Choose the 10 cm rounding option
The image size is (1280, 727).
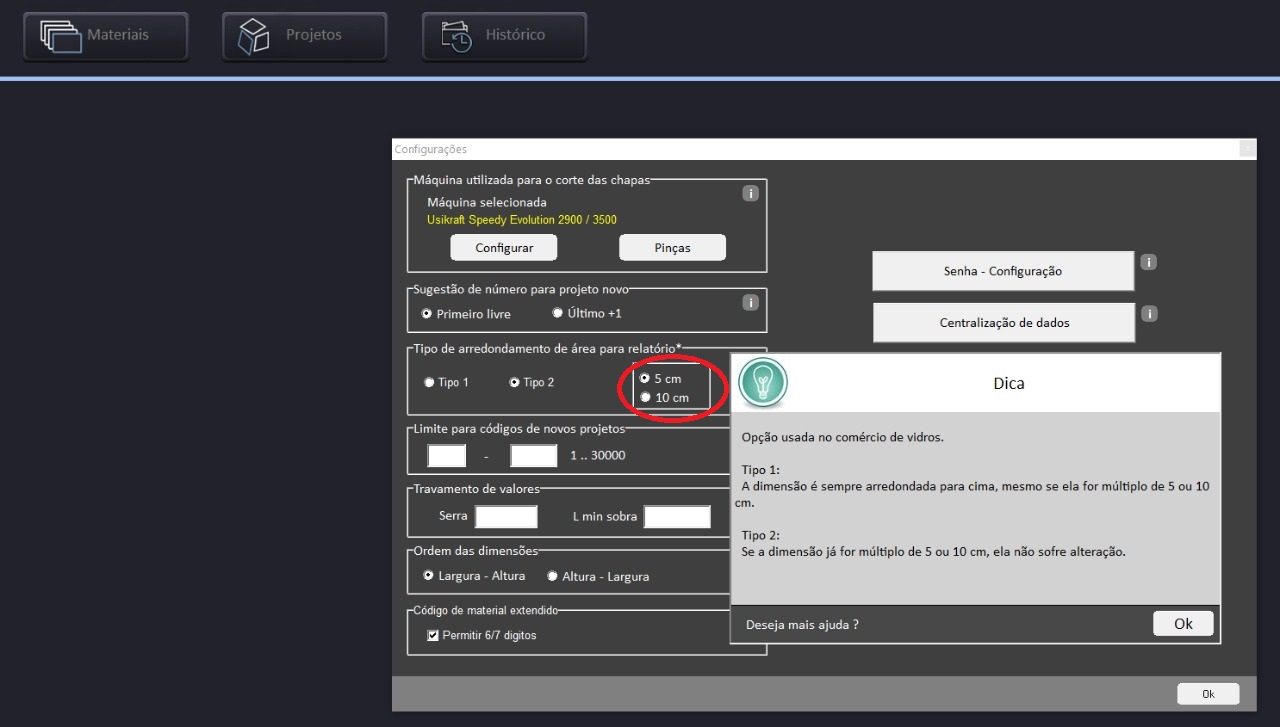click(646, 397)
